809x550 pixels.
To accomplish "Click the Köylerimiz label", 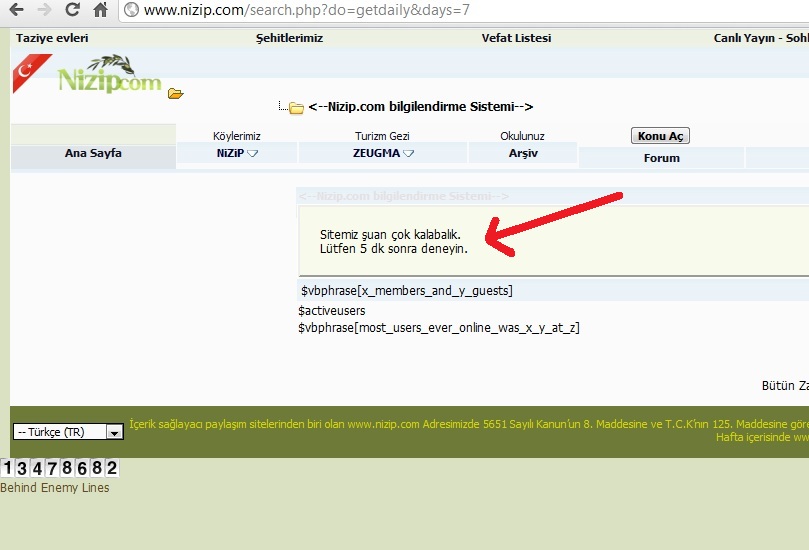I will point(237,136).
